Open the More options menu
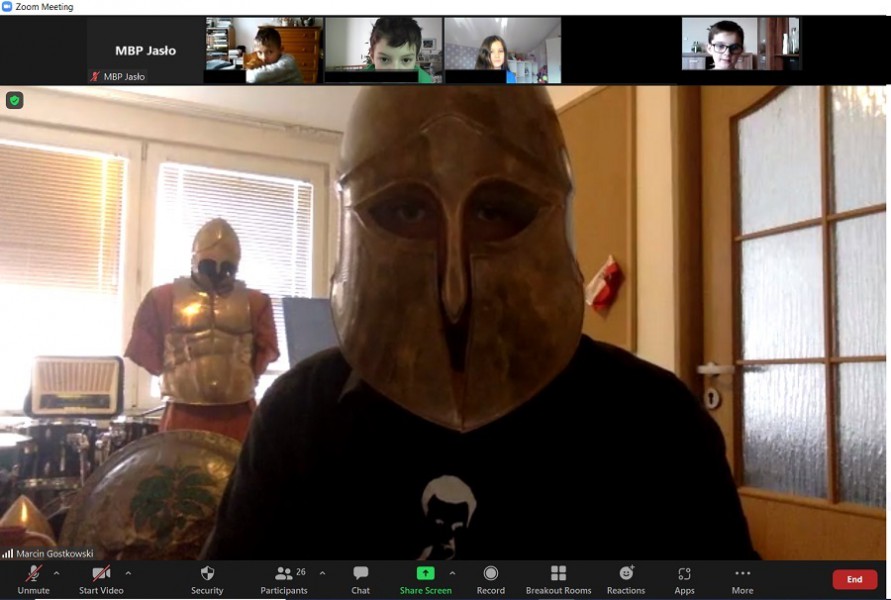This screenshot has width=891, height=600. tap(742, 580)
